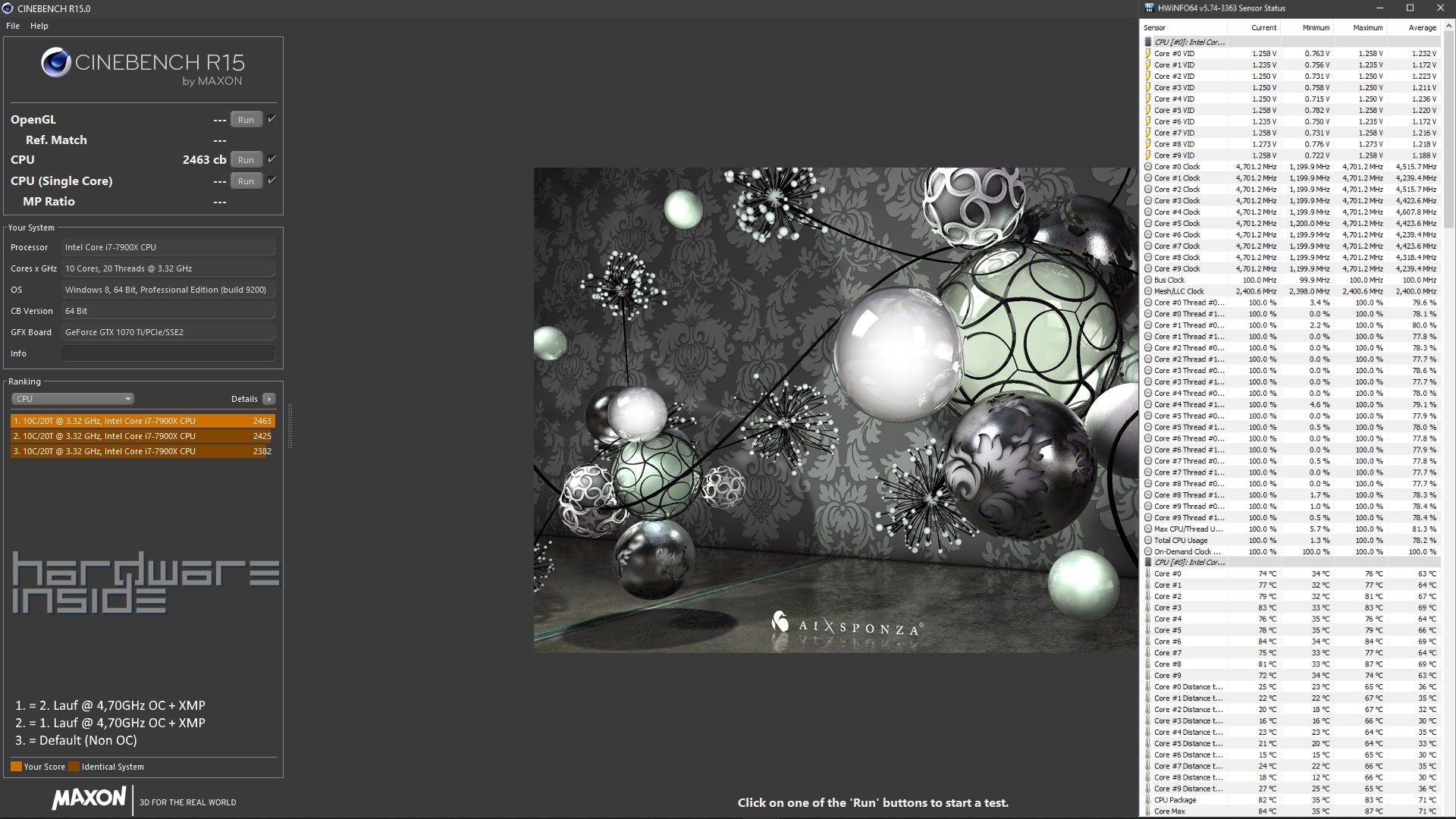The width and height of the screenshot is (1456, 819).
Task: Select the CPU Package temperature sensor icon
Action: tap(1148, 800)
